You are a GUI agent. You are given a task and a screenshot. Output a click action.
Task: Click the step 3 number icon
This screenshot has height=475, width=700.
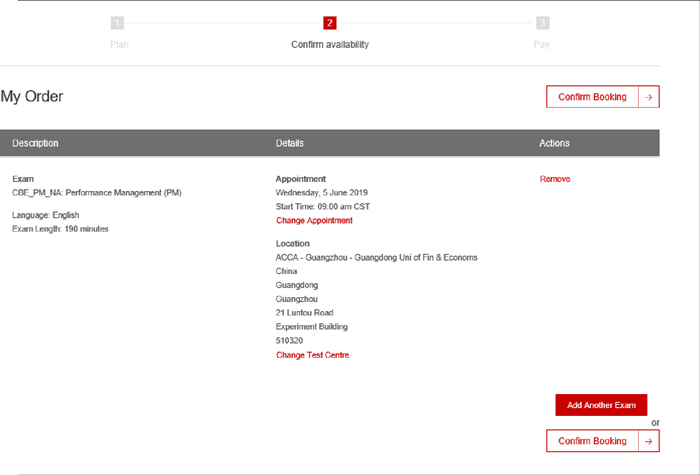click(542, 22)
